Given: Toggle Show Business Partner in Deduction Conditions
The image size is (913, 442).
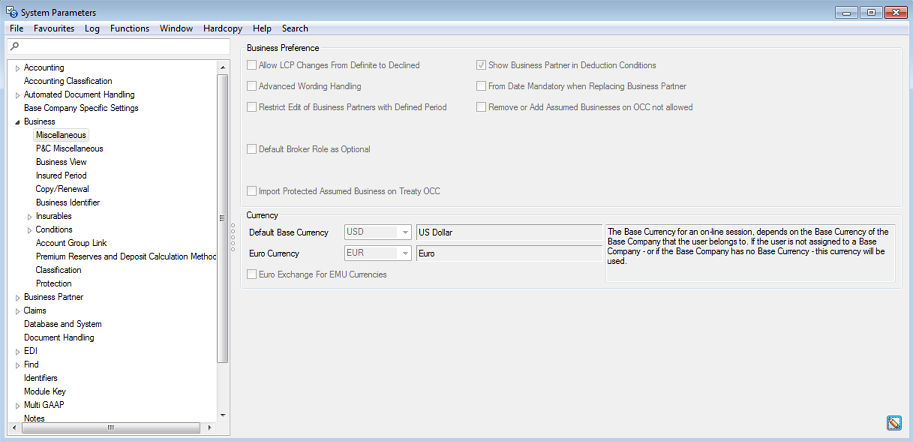Looking at the screenshot, I should point(481,65).
